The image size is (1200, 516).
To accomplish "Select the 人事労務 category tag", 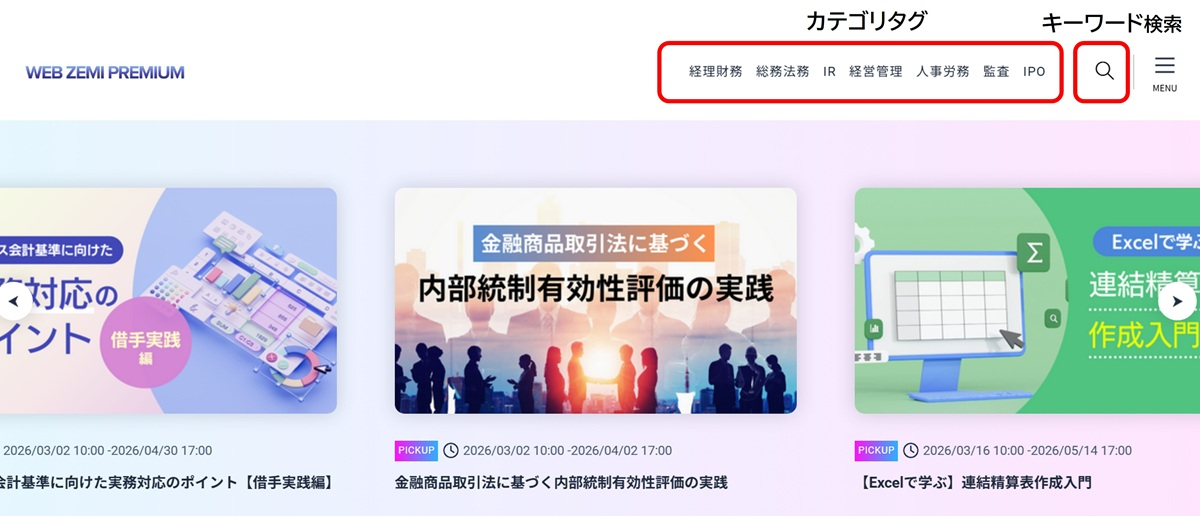I will pyautogui.click(x=942, y=72).
